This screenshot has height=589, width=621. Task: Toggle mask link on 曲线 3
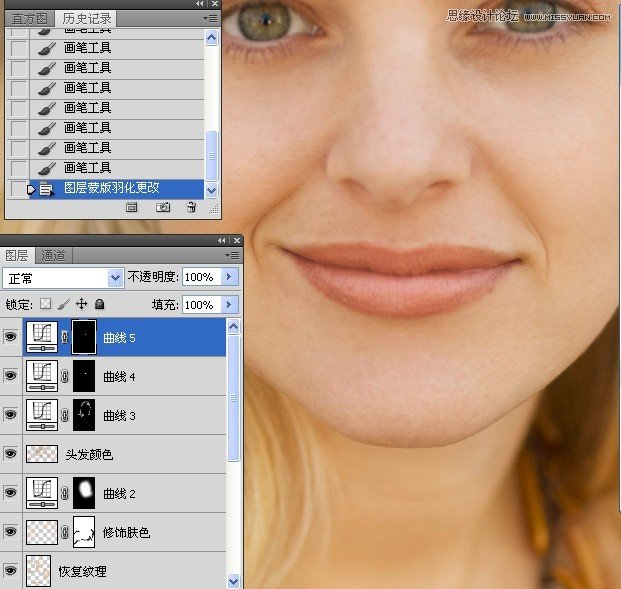[65, 415]
